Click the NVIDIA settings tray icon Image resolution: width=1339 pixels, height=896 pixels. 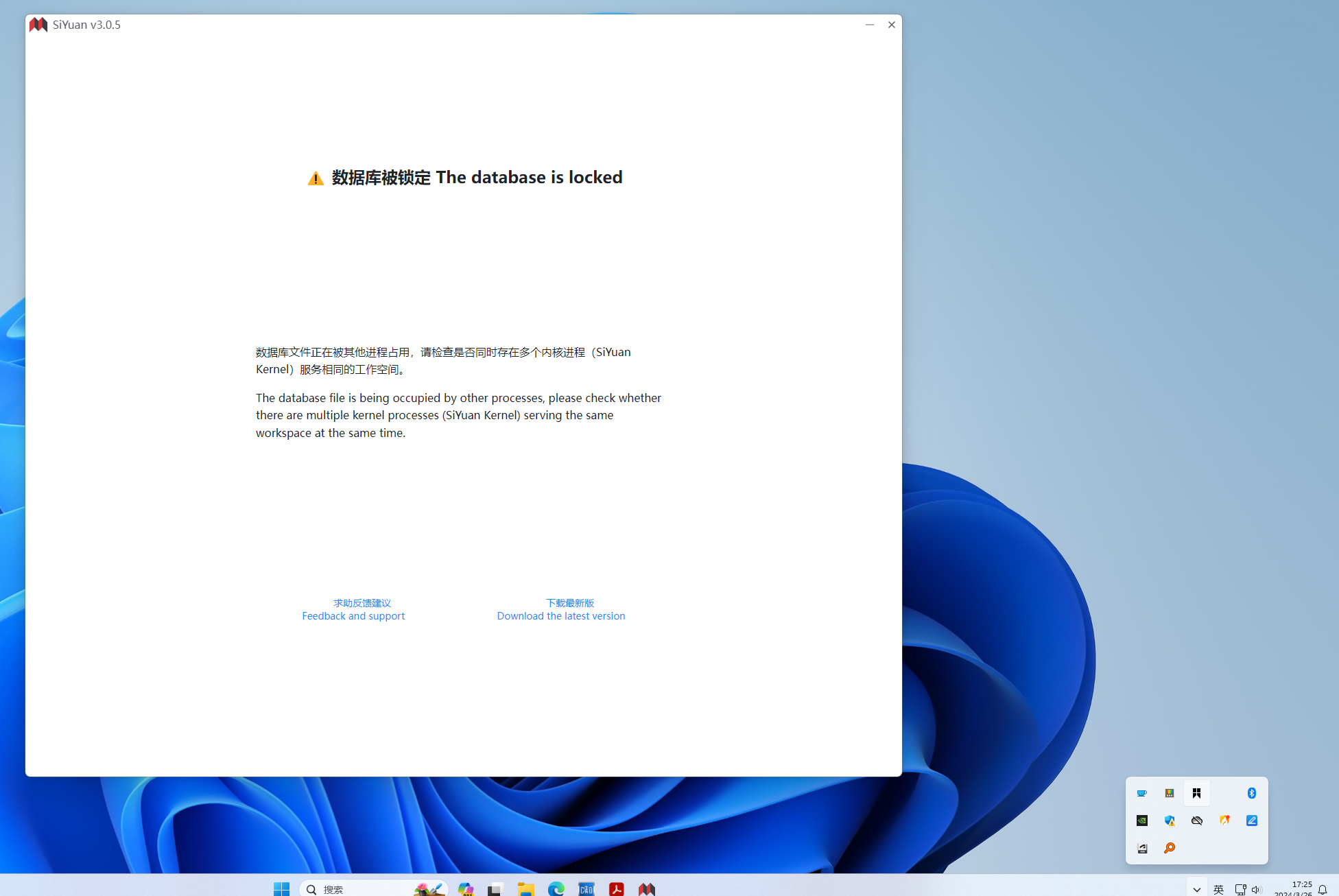(1142, 821)
